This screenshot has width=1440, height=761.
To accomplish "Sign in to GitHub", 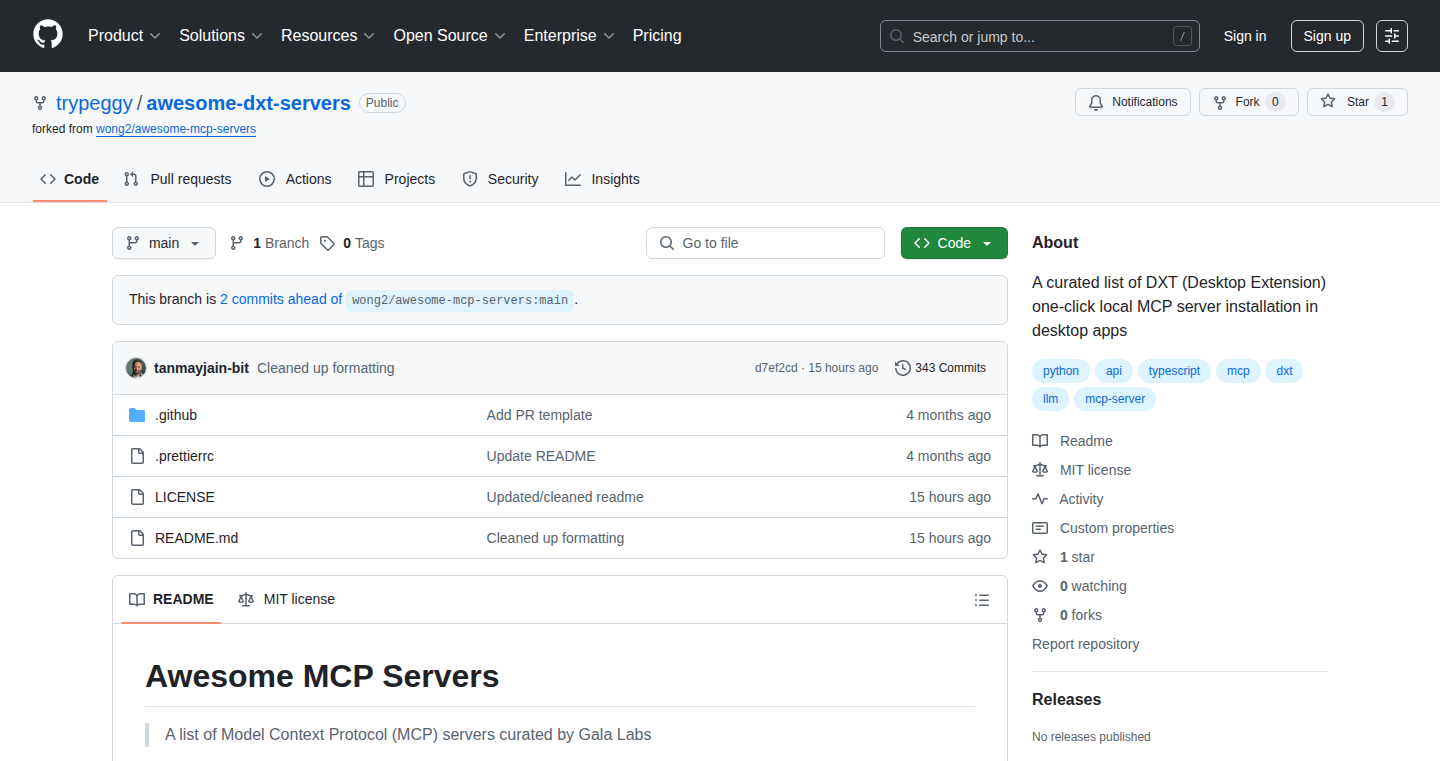I will coord(1245,36).
